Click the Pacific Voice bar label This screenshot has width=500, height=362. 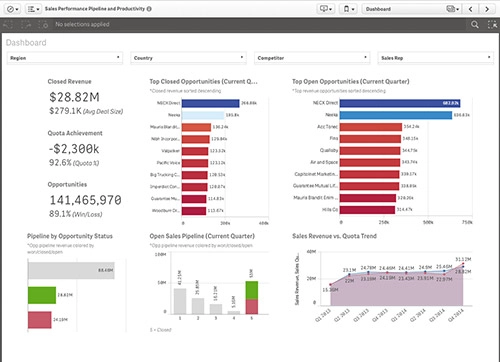(x=168, y=163)
